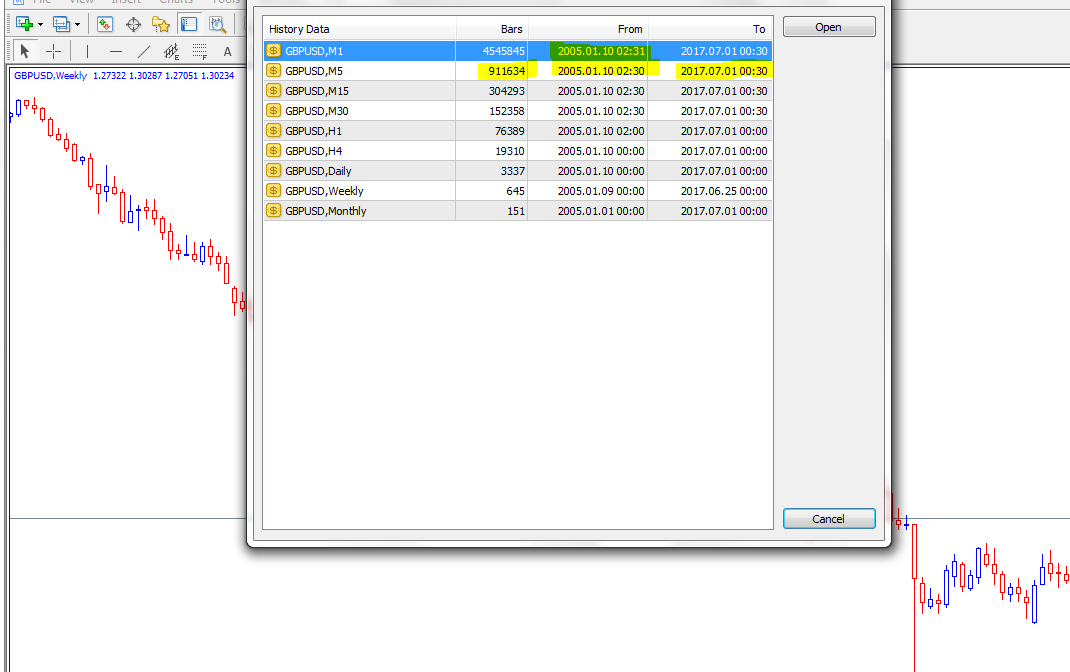Image resolution: width=1070 pixels, height=672 pixels.
Task: Pick the horizontal line tool
Action: pos(116,51)
